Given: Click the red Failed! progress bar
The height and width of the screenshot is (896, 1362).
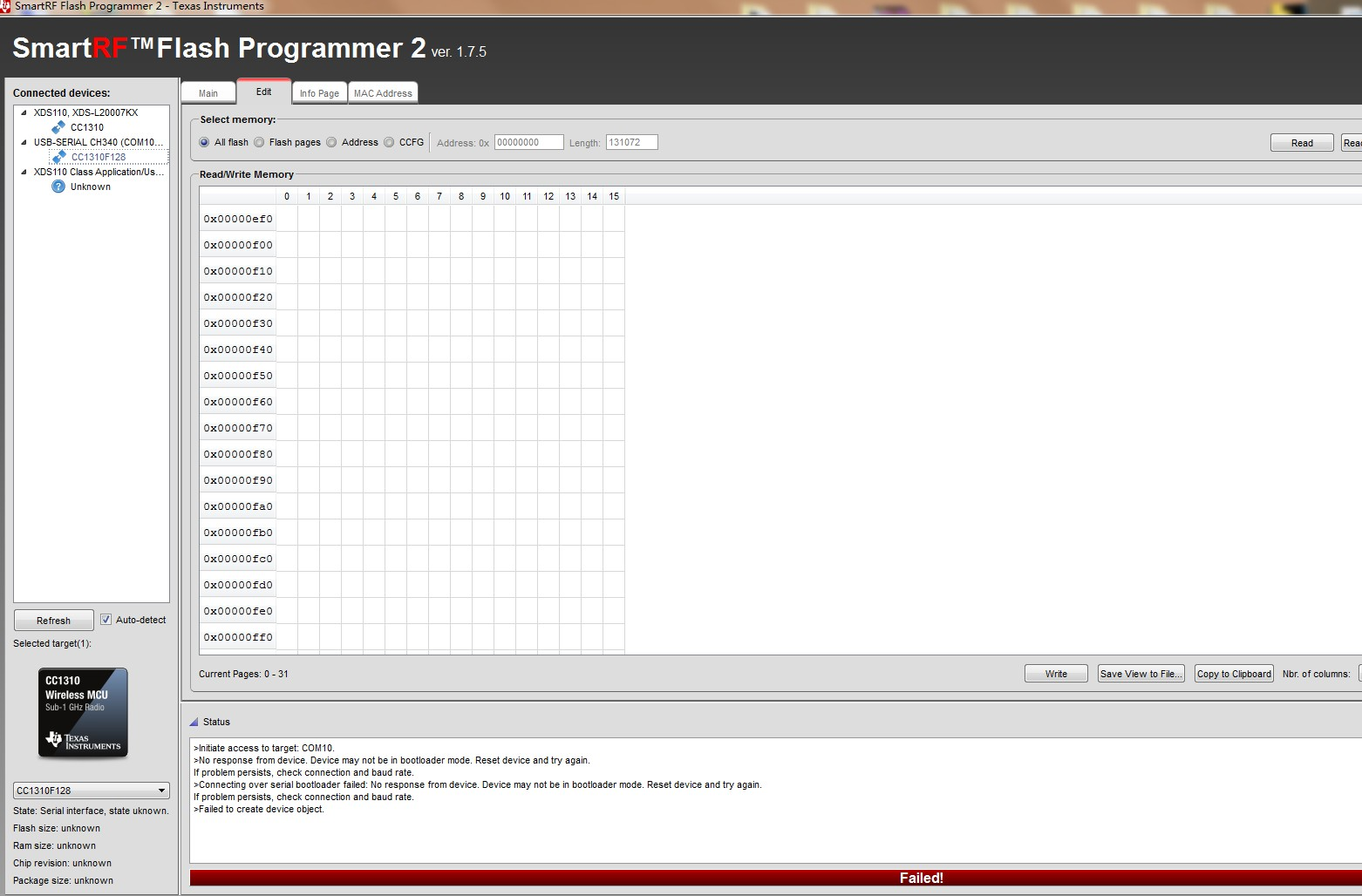Looking at the screenshot, I should pos(776,878).
